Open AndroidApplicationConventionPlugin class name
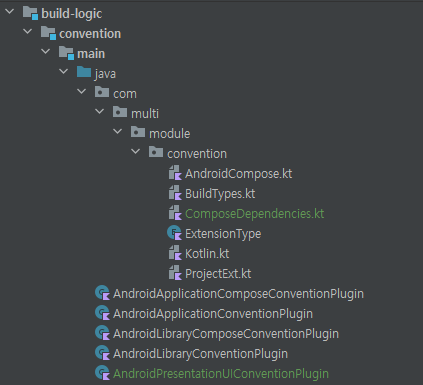423x385 pixels. click(x=213, y=314)
